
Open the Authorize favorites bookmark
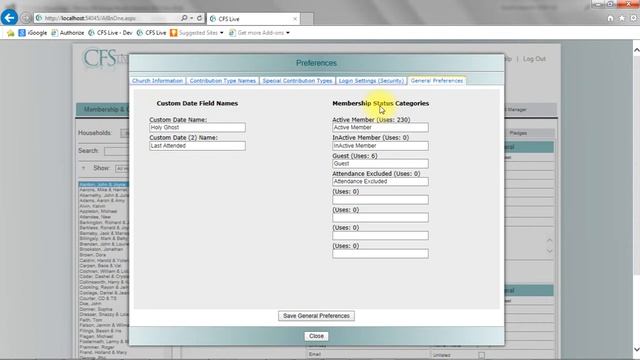click(x=68, y=33)
